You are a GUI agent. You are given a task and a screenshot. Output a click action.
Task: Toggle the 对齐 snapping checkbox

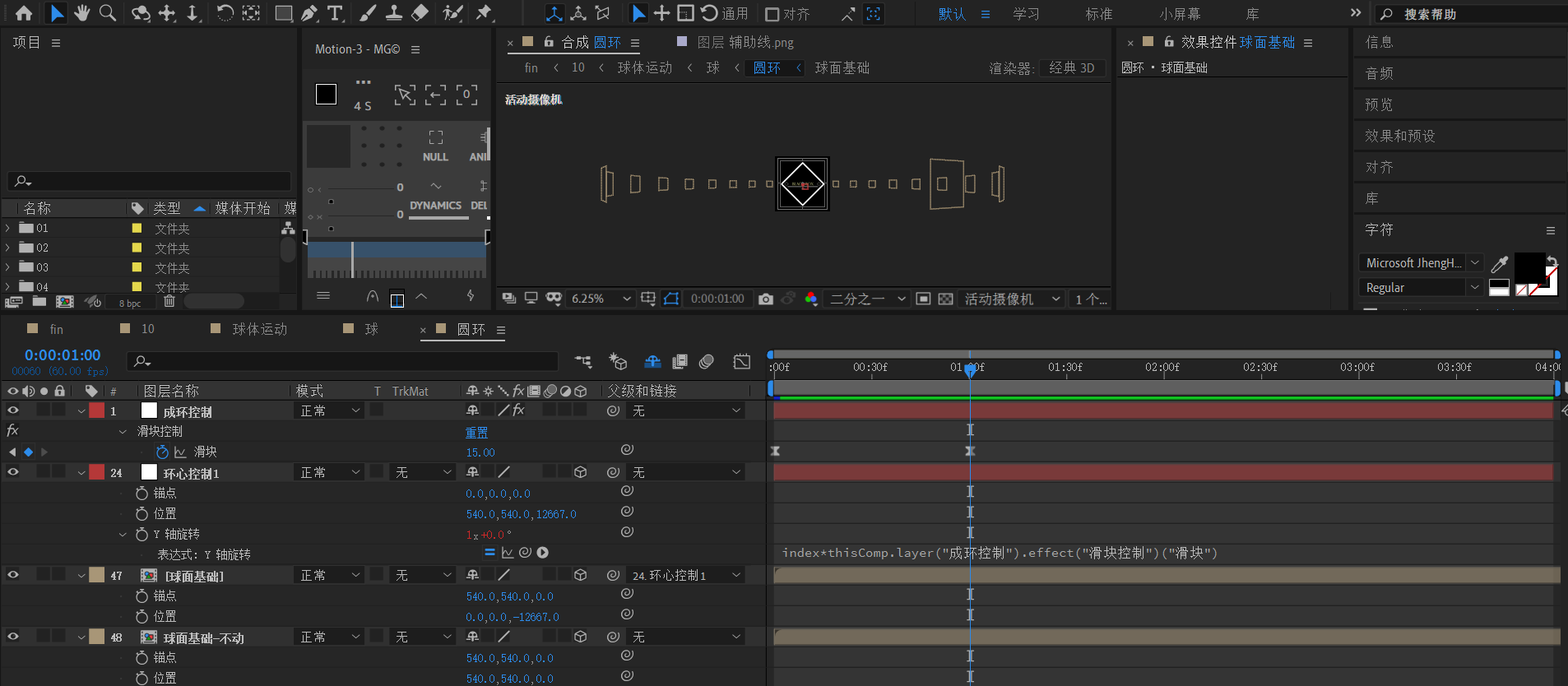coord(772,14)
